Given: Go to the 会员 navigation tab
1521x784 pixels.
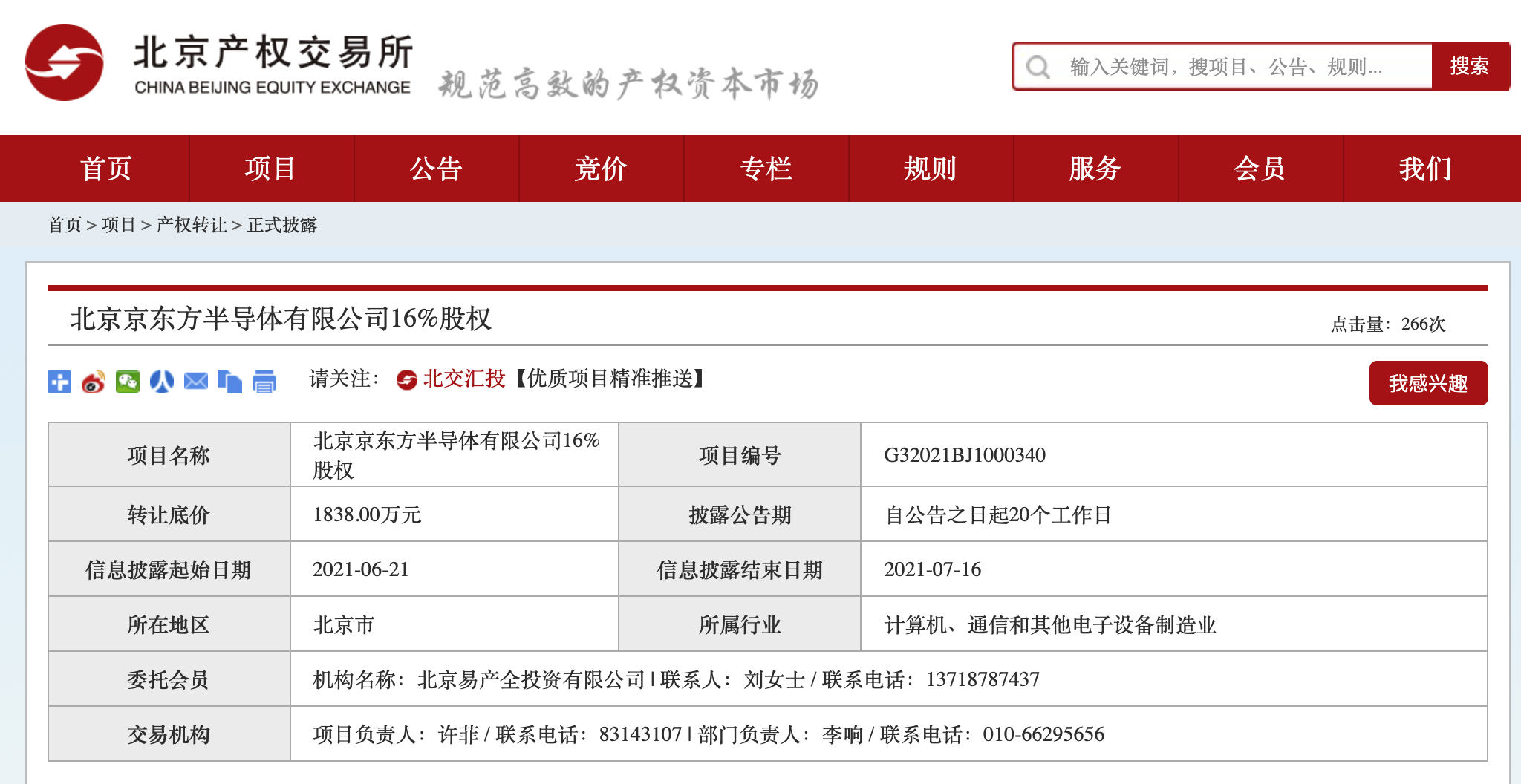Looking at the screenshot, I should (1260, 169).
